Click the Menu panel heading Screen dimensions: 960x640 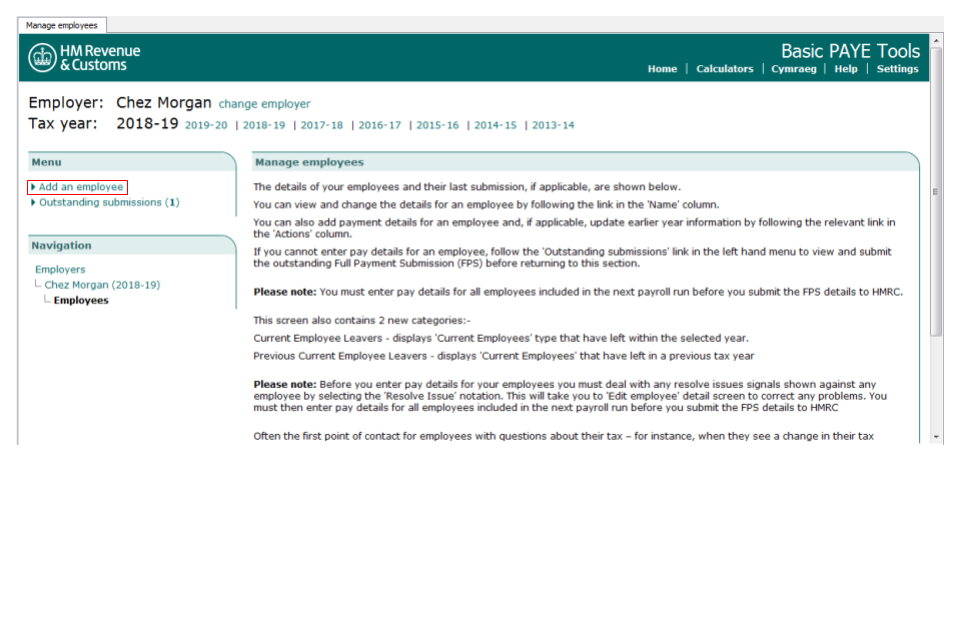tap(47, 162)
